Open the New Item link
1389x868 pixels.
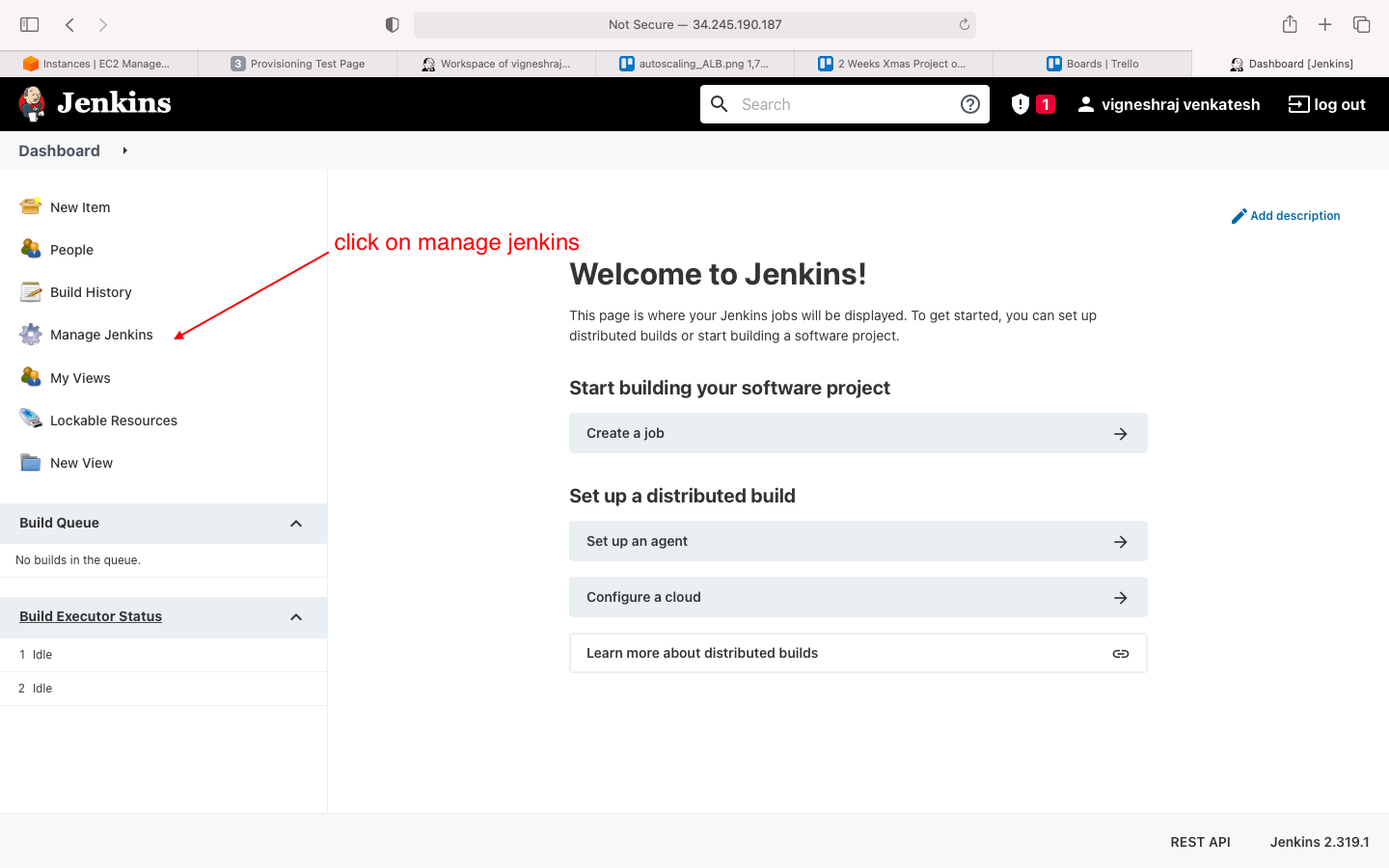(80, 207)
